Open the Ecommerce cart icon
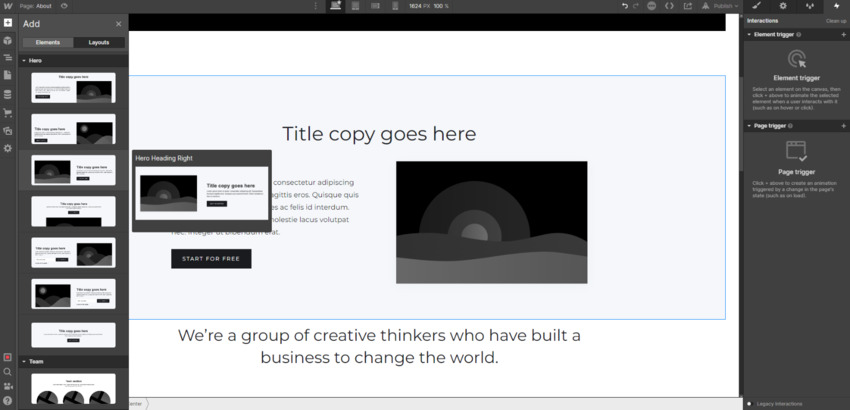 click(x=8, y=113)
